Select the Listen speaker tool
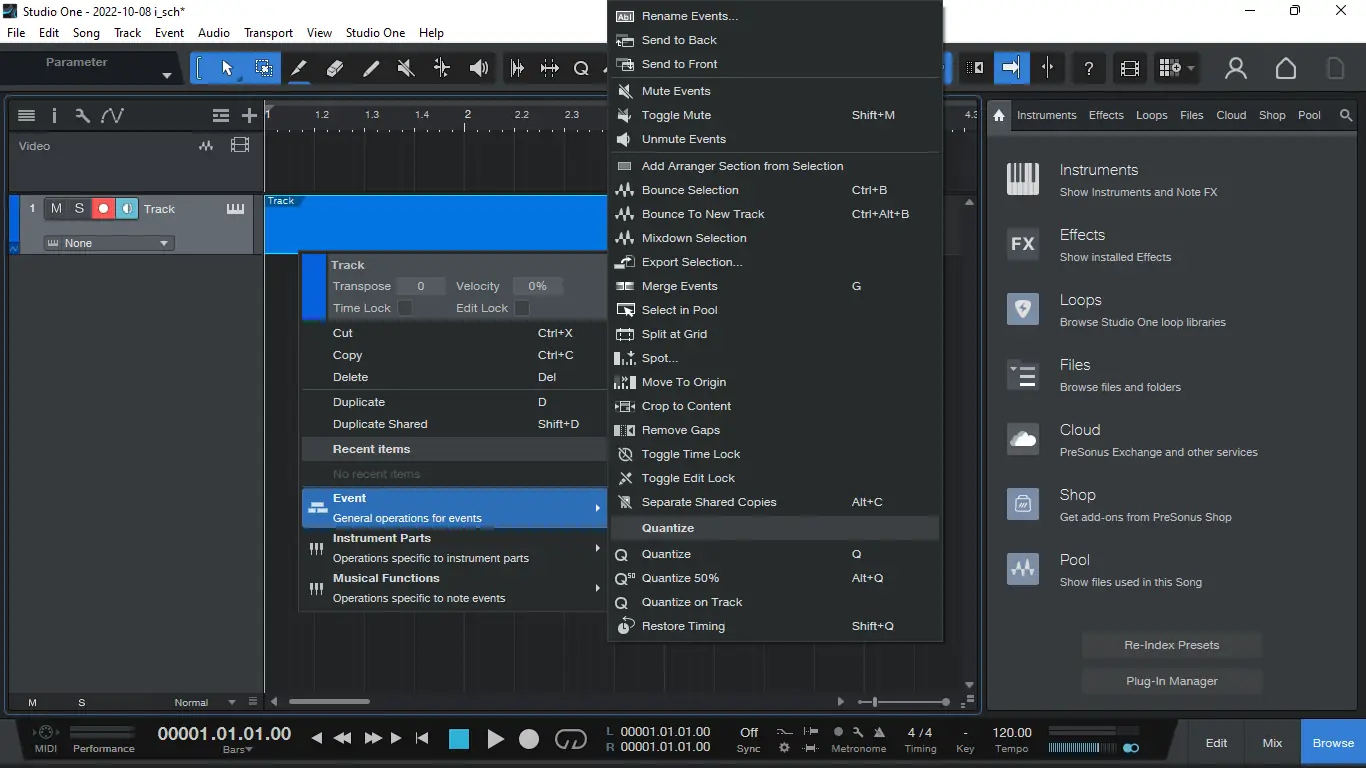The image size is (1366, 768). click(479, 68)
